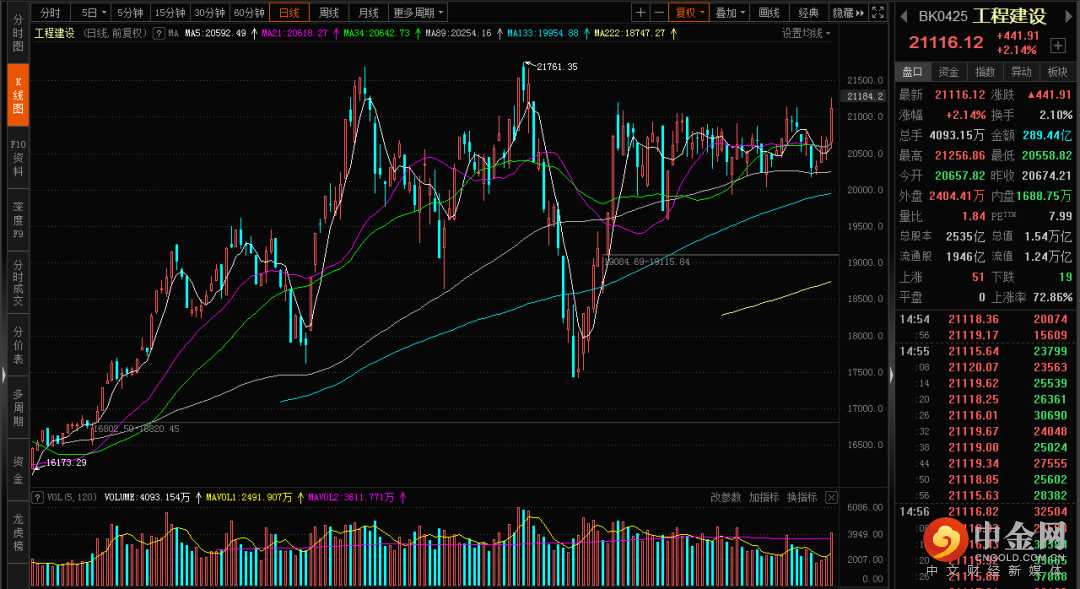
Task: Click BK0425 工程建设 title
Action: click(982, 16)
